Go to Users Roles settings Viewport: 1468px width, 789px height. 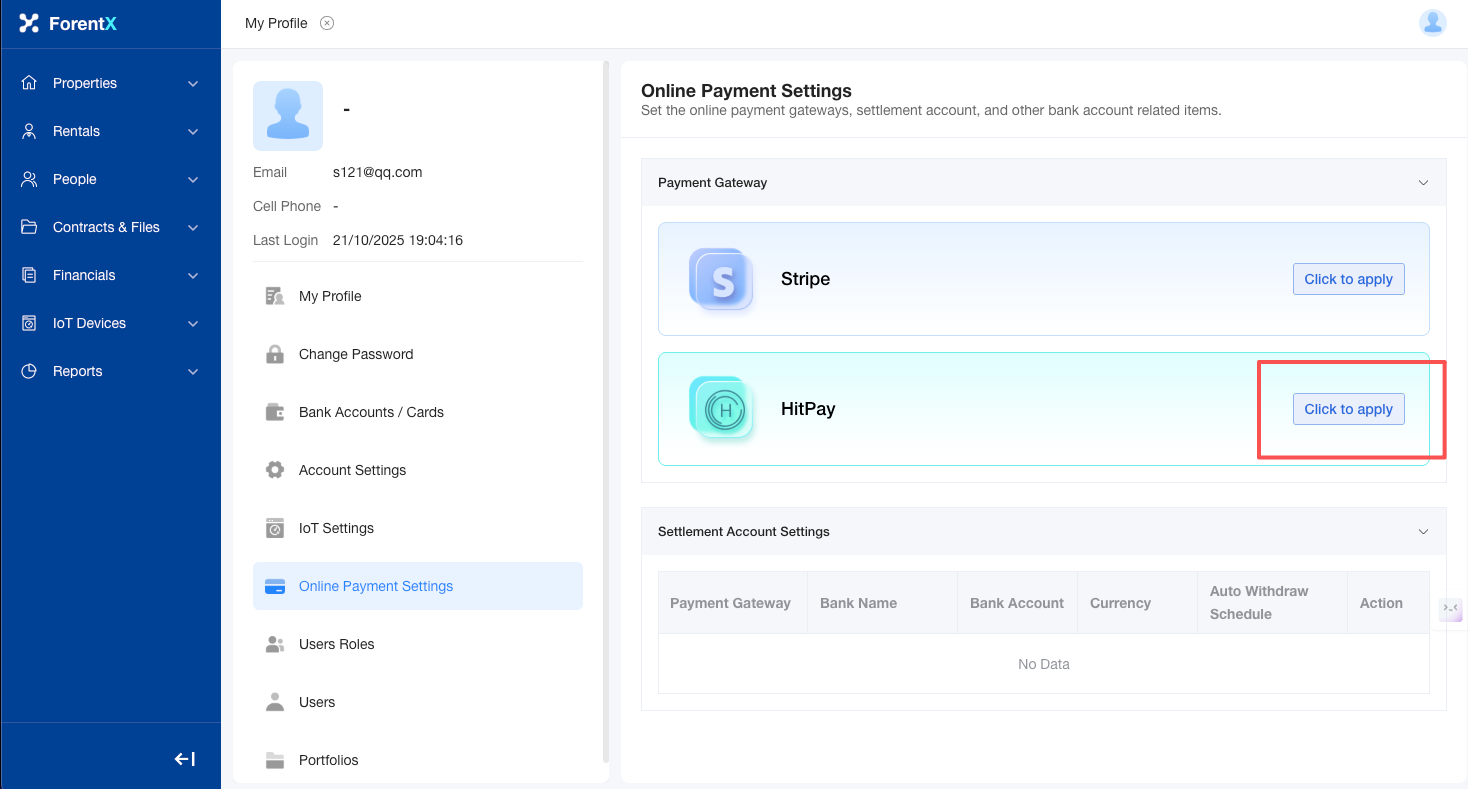tap(336, 644)
